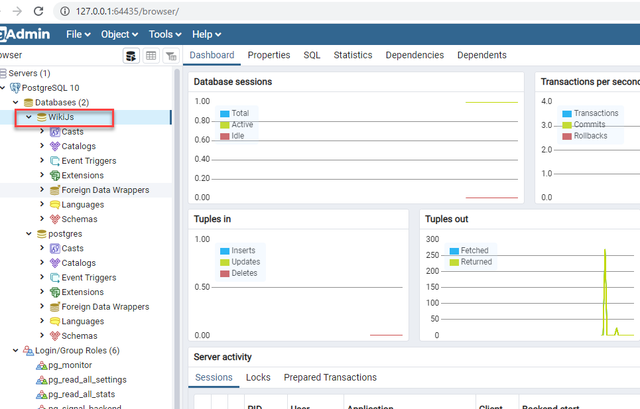Click the Query Tool toolbar icon
640x409 pixels.
coord(131,56)
